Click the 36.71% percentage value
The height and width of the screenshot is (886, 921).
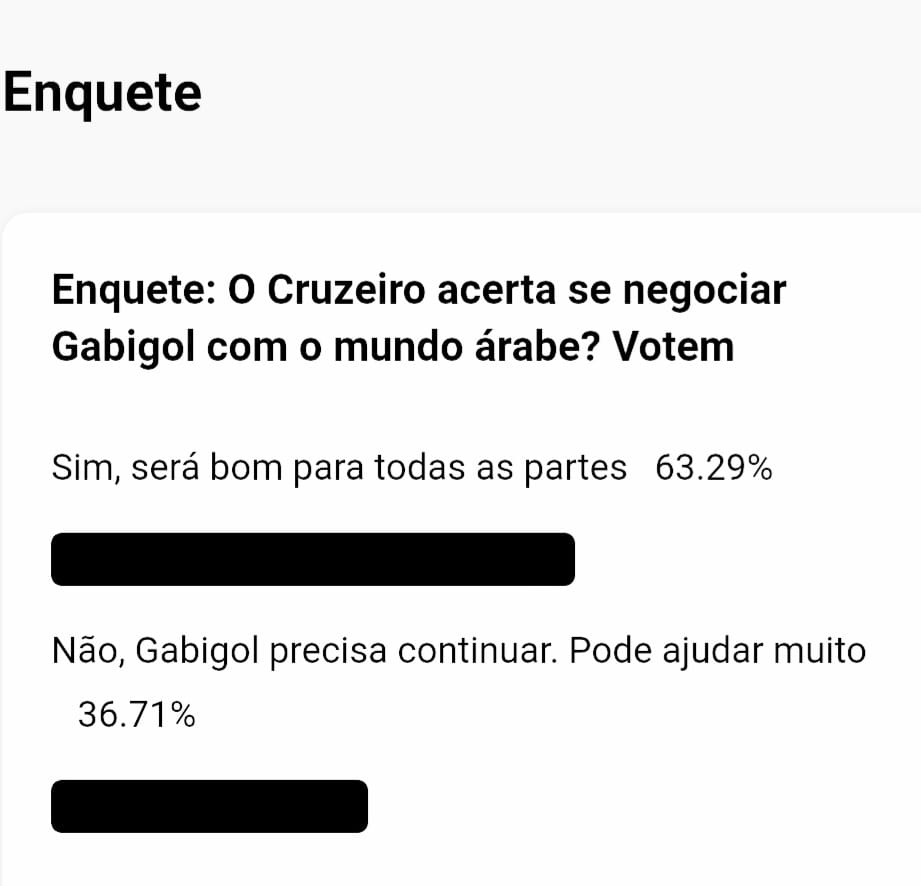pyautogui.click(x=136, y=716)
